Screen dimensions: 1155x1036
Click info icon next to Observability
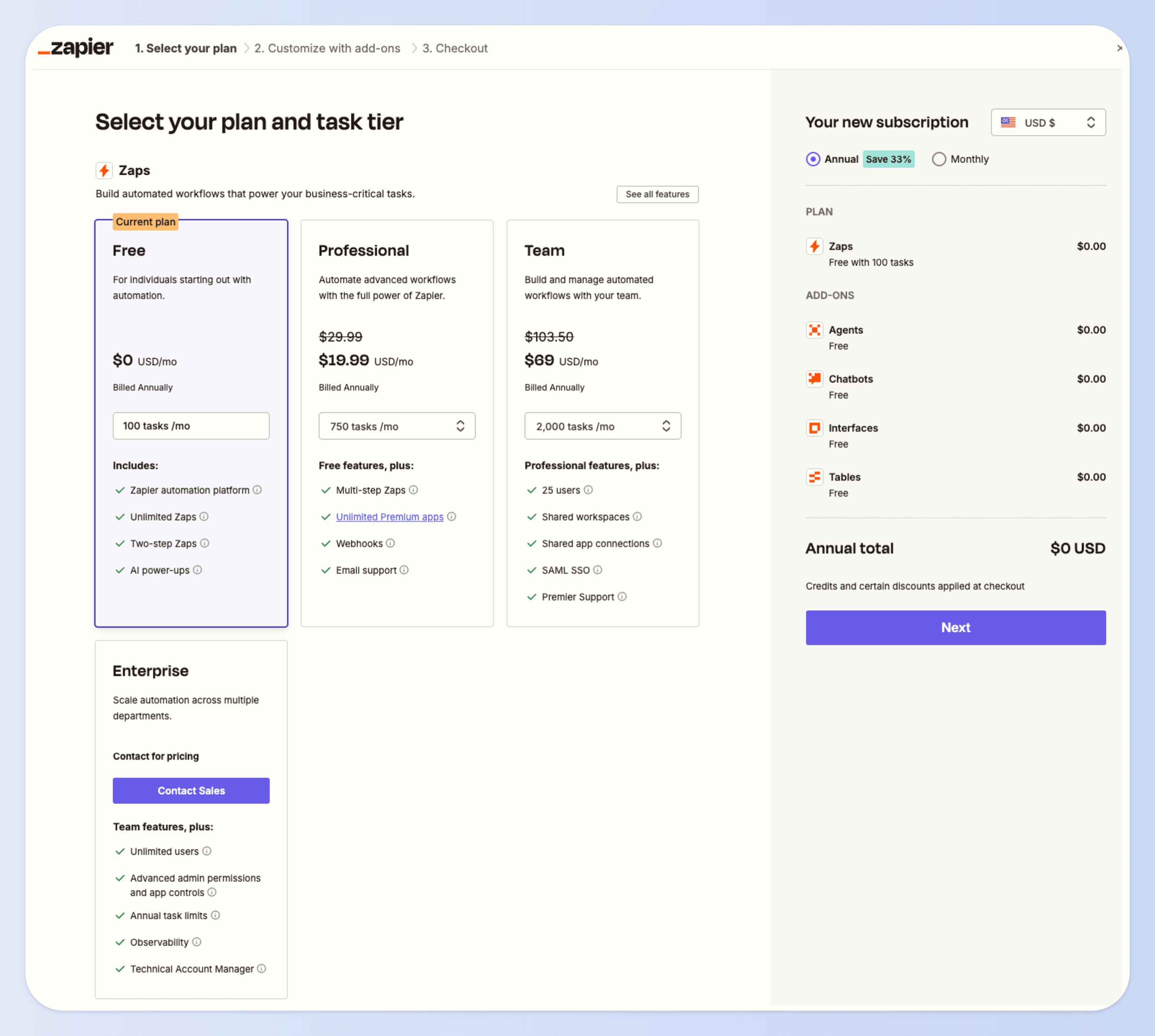click(196, 942)
